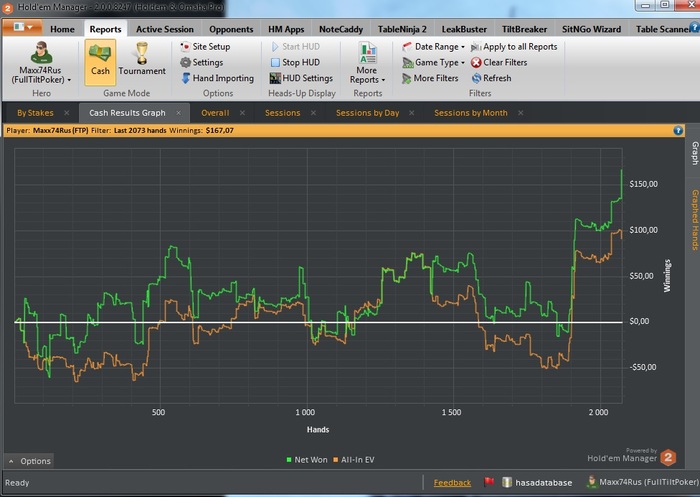Expand the Options panel

[x=29, y=461]
